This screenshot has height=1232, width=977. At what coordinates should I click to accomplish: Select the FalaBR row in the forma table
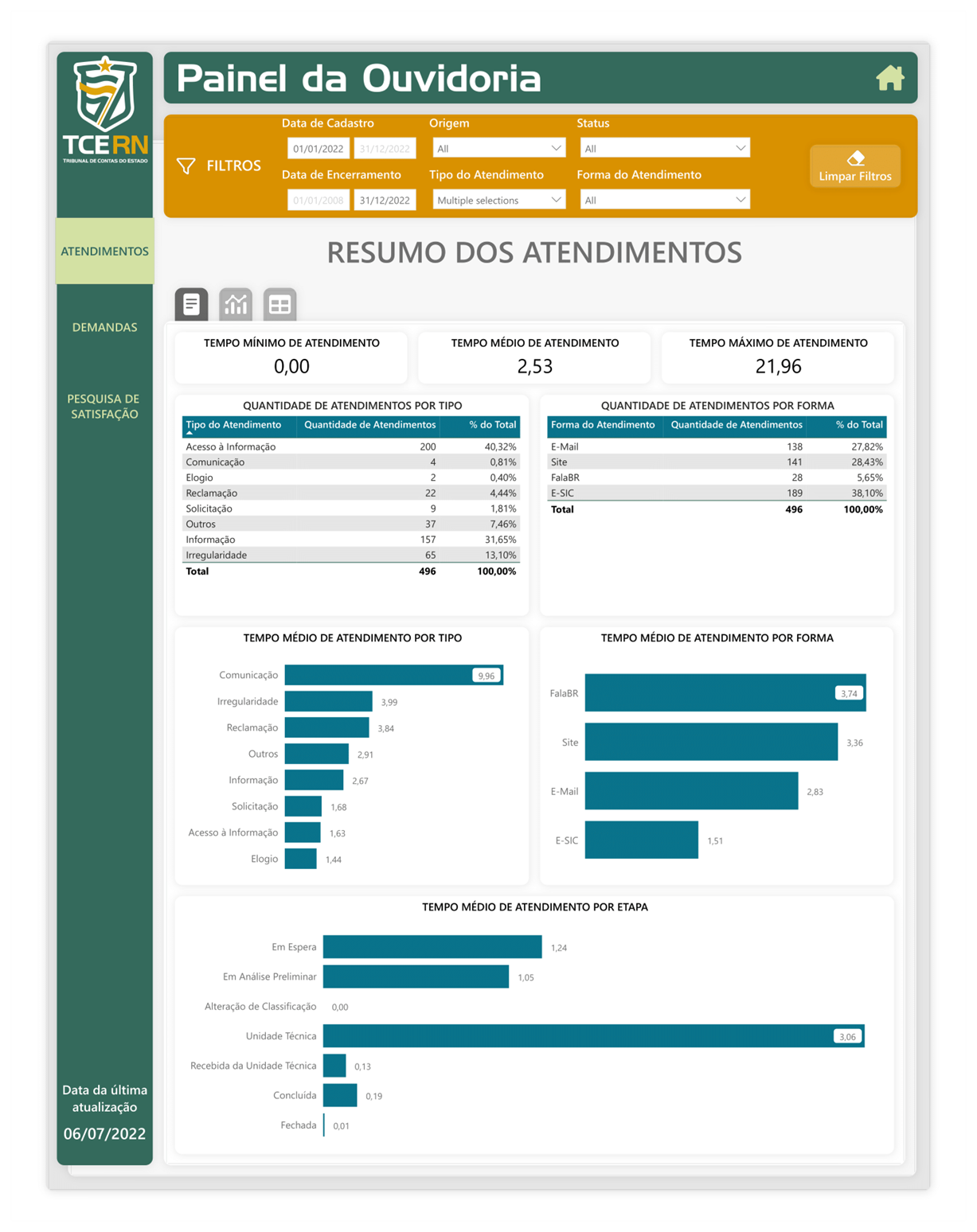(x=717, y=478)
